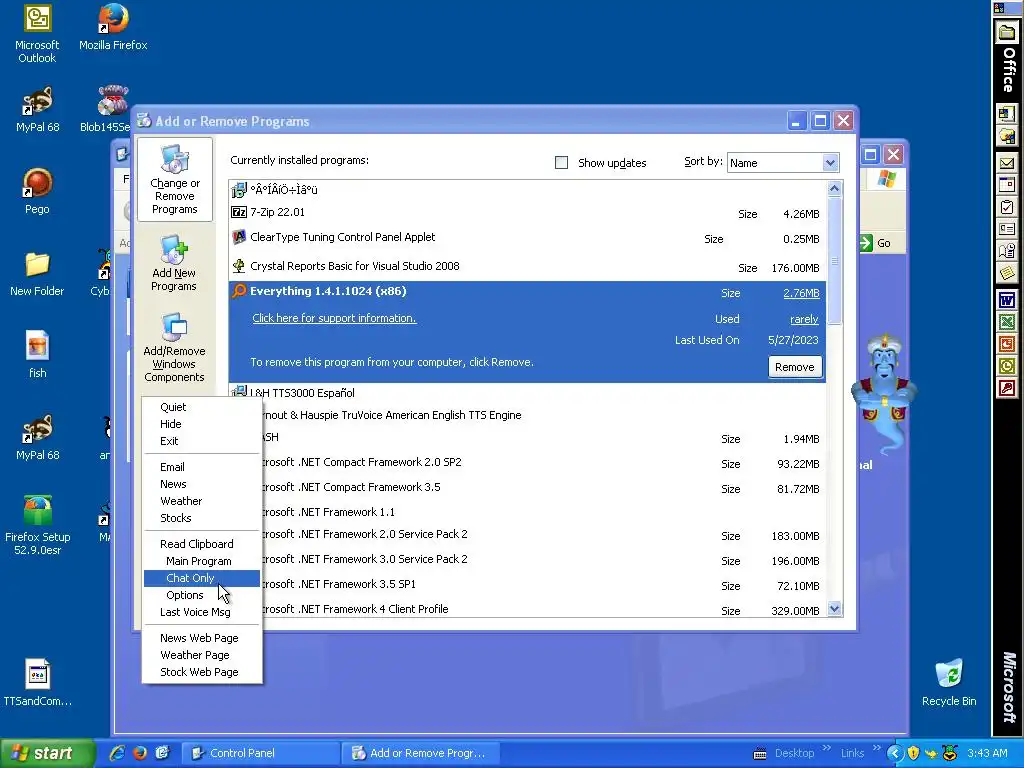Enable the Show updates checkbox
The height and width of the screenshot is (768, 1024).
561,163
